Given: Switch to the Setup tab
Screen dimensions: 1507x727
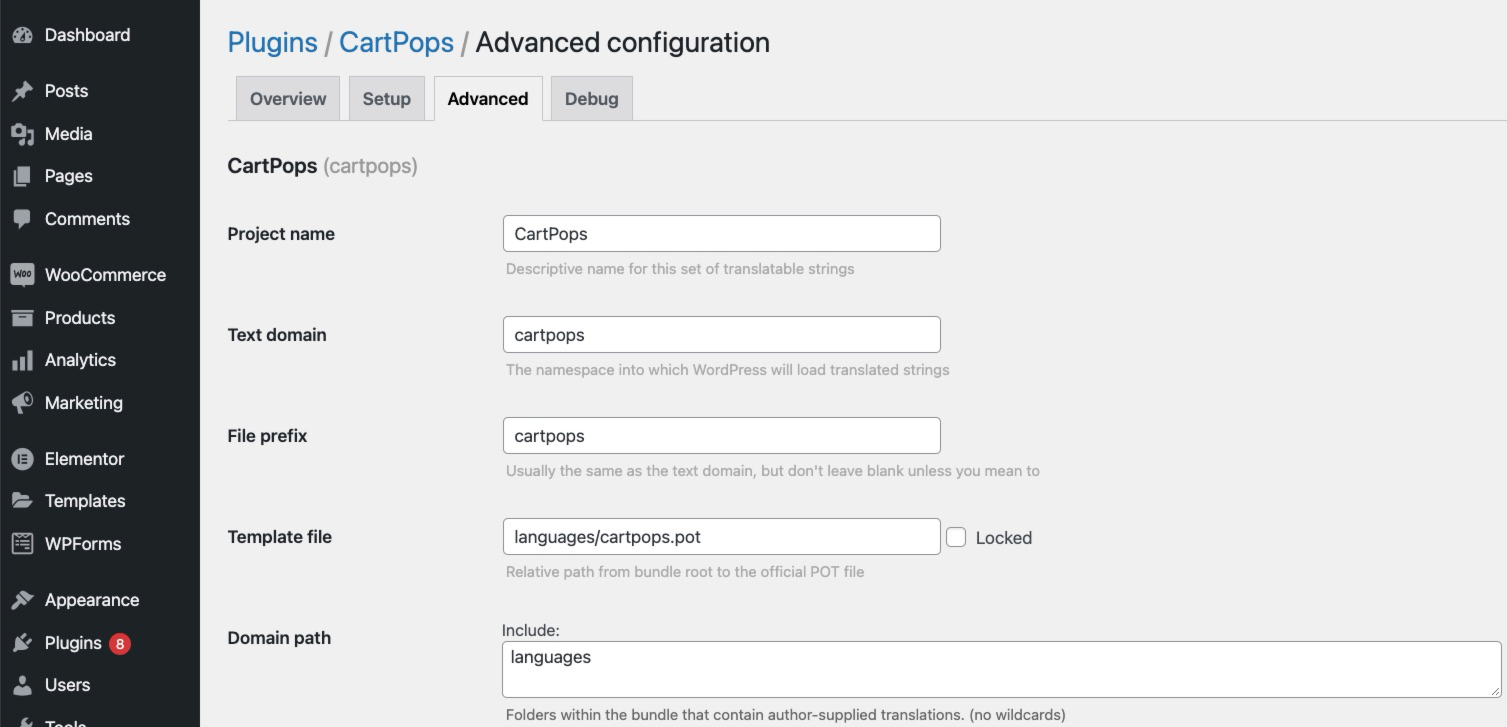Looking at the screenshot, I should coord(387,98).
